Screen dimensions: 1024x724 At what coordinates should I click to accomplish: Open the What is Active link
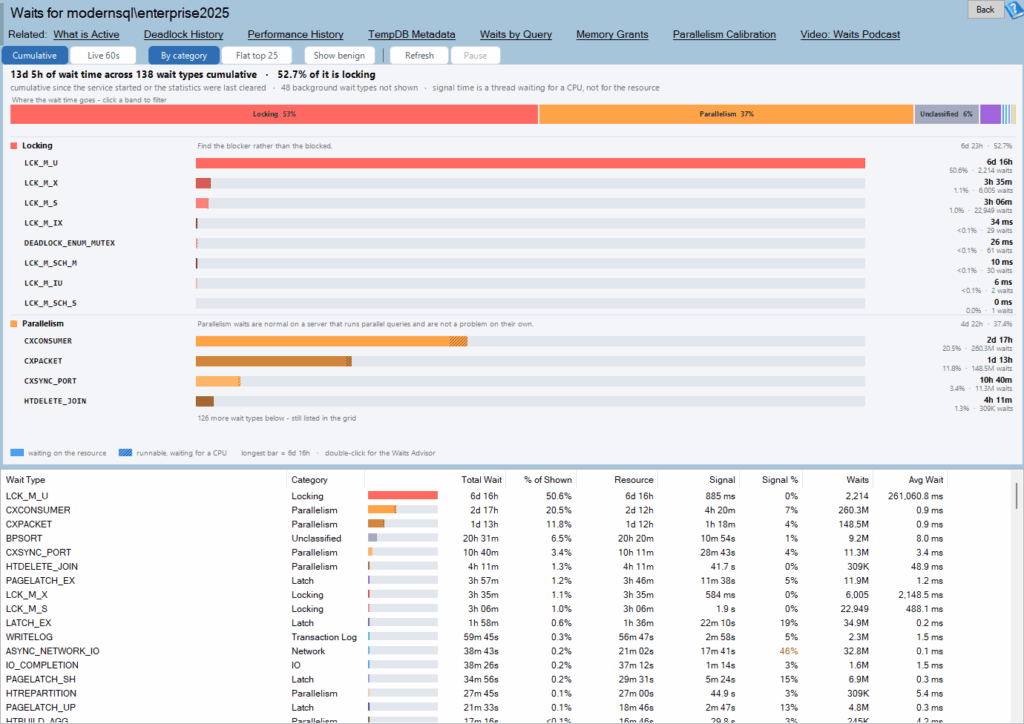(86, 35)
